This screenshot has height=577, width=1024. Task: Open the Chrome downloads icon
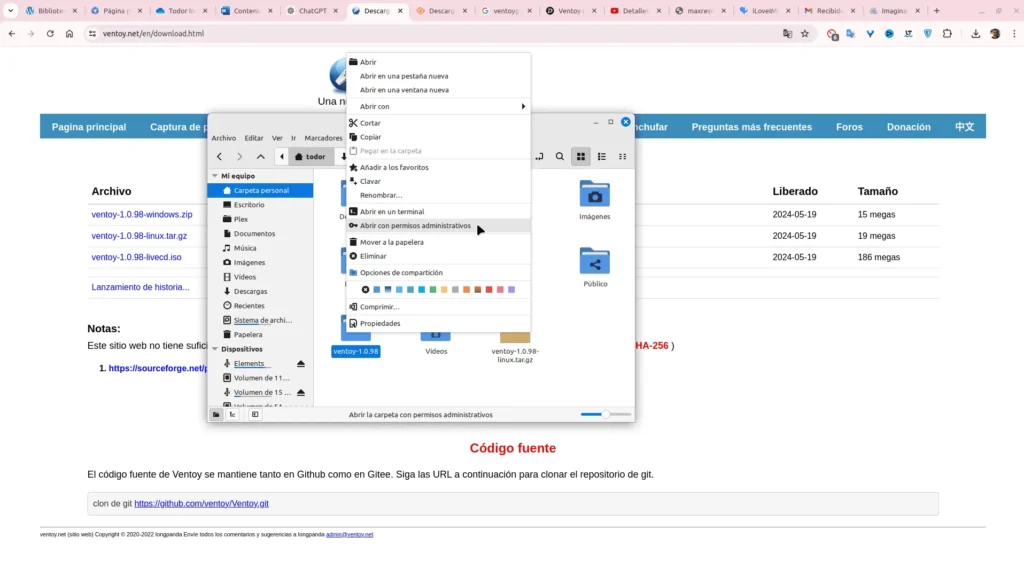tap(976, 33)
